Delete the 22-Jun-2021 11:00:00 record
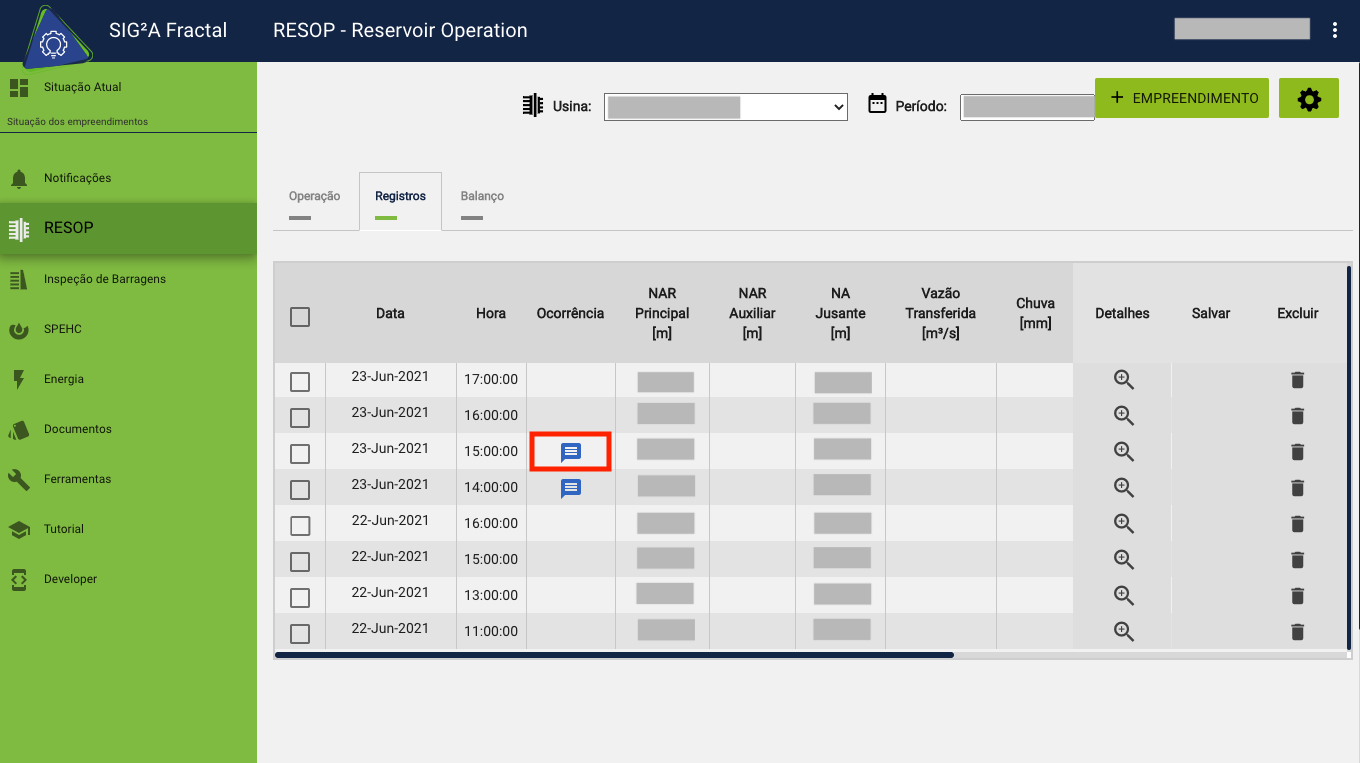 click(1297, 632)
